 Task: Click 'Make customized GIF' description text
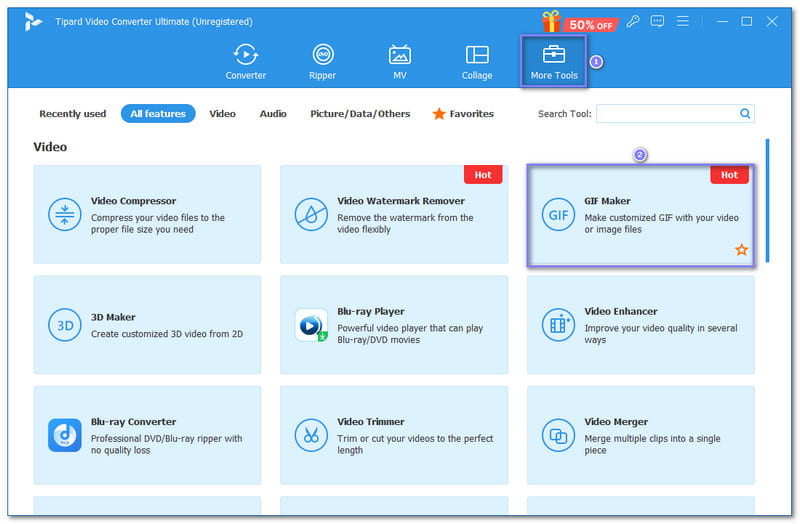pyautogui.click(x=661, y=223)
